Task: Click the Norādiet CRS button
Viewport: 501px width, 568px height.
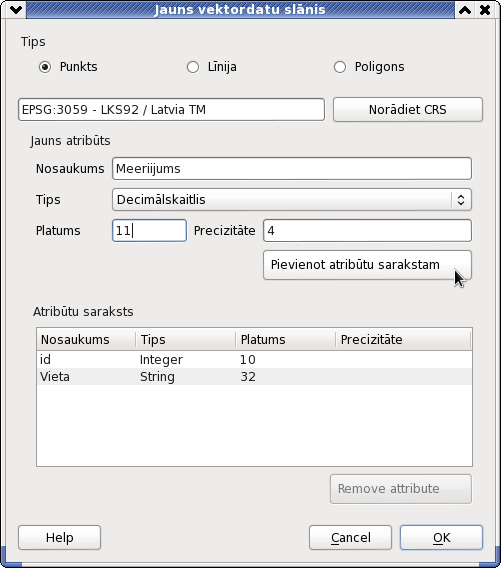Action: coord(408,109)
